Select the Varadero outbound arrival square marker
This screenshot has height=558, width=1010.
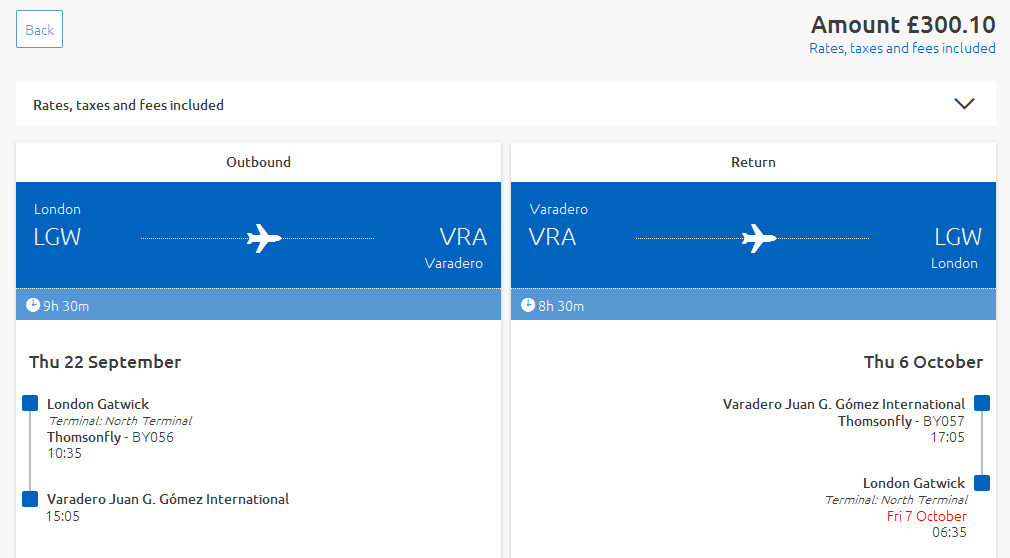30,499
